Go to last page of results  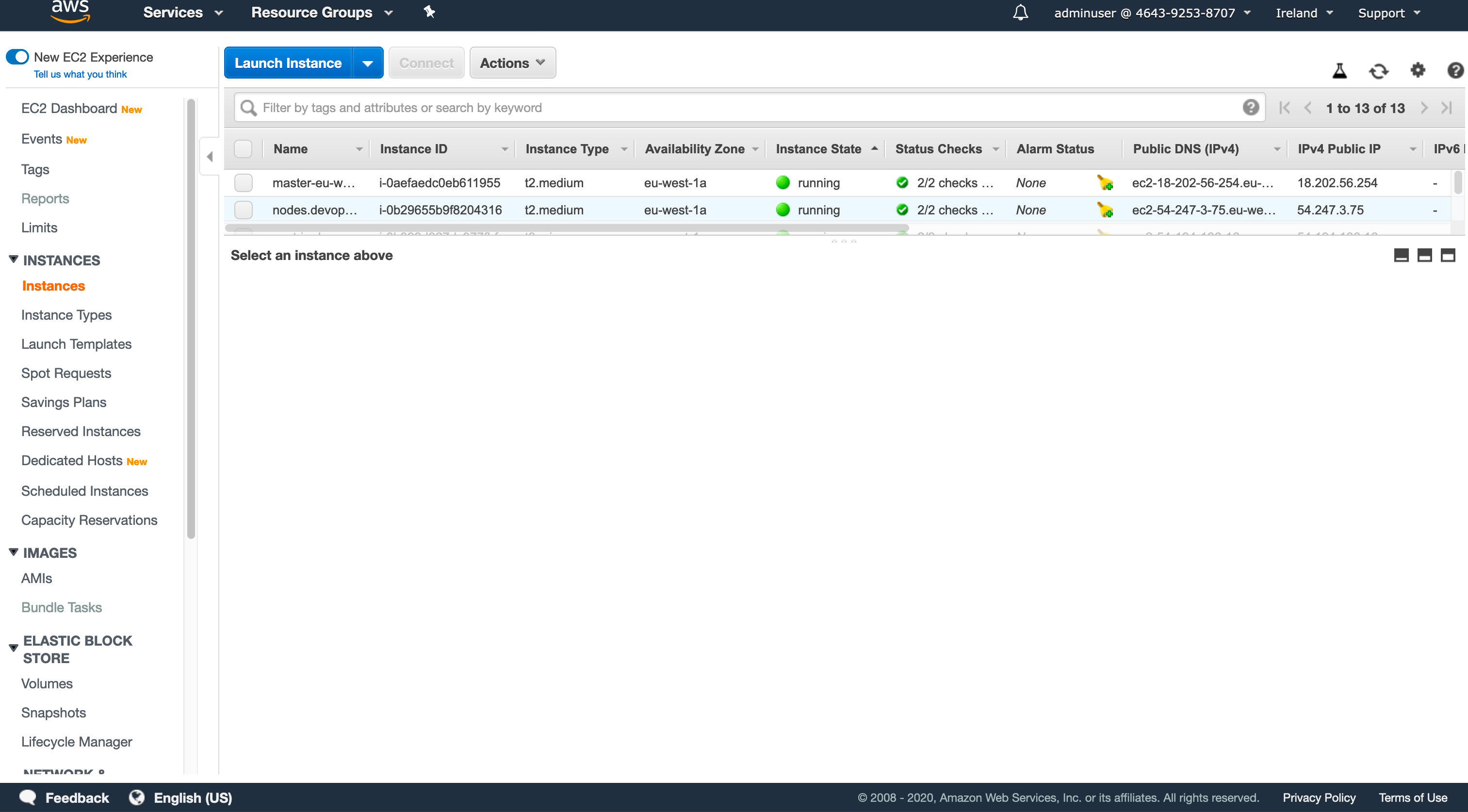click(1447, 108)
